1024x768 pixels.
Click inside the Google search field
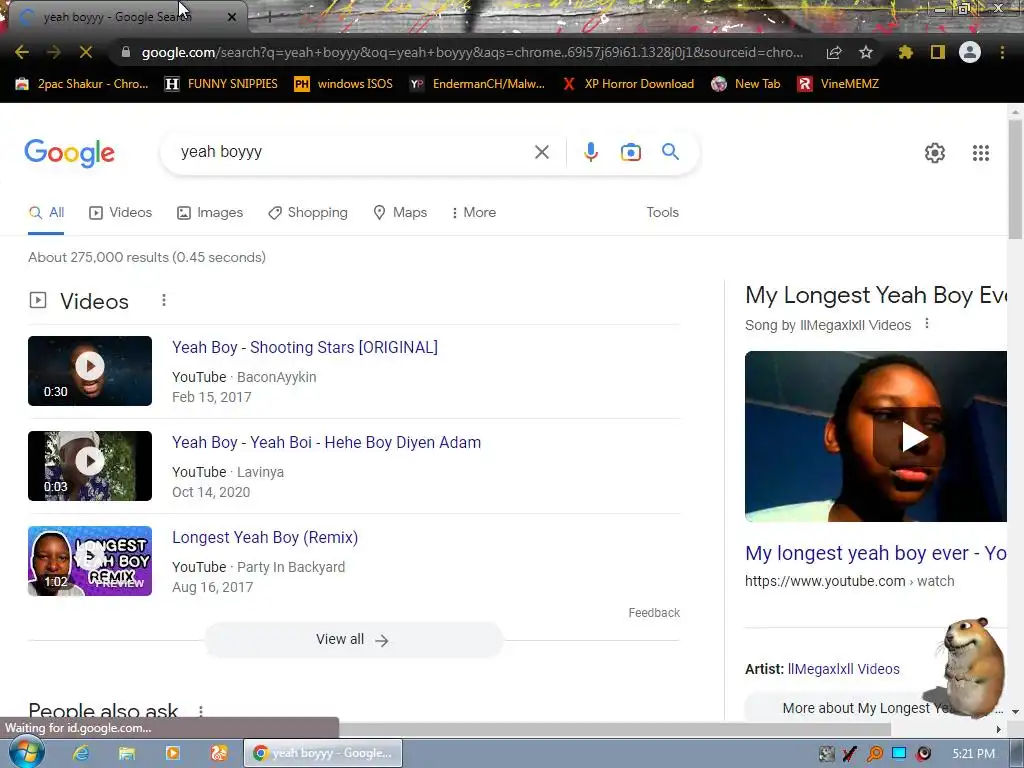(353, 152)
